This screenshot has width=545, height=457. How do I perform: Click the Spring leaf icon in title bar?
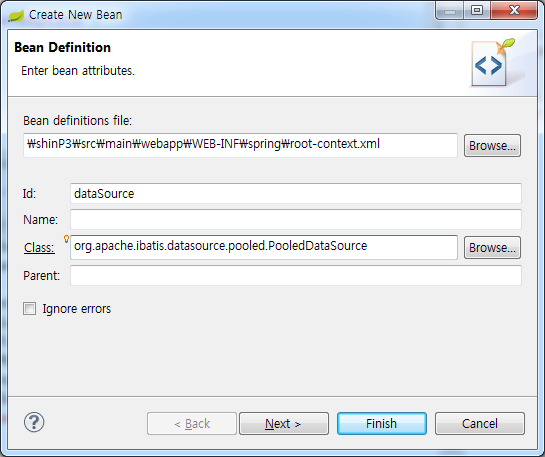(x=16, y=16)
